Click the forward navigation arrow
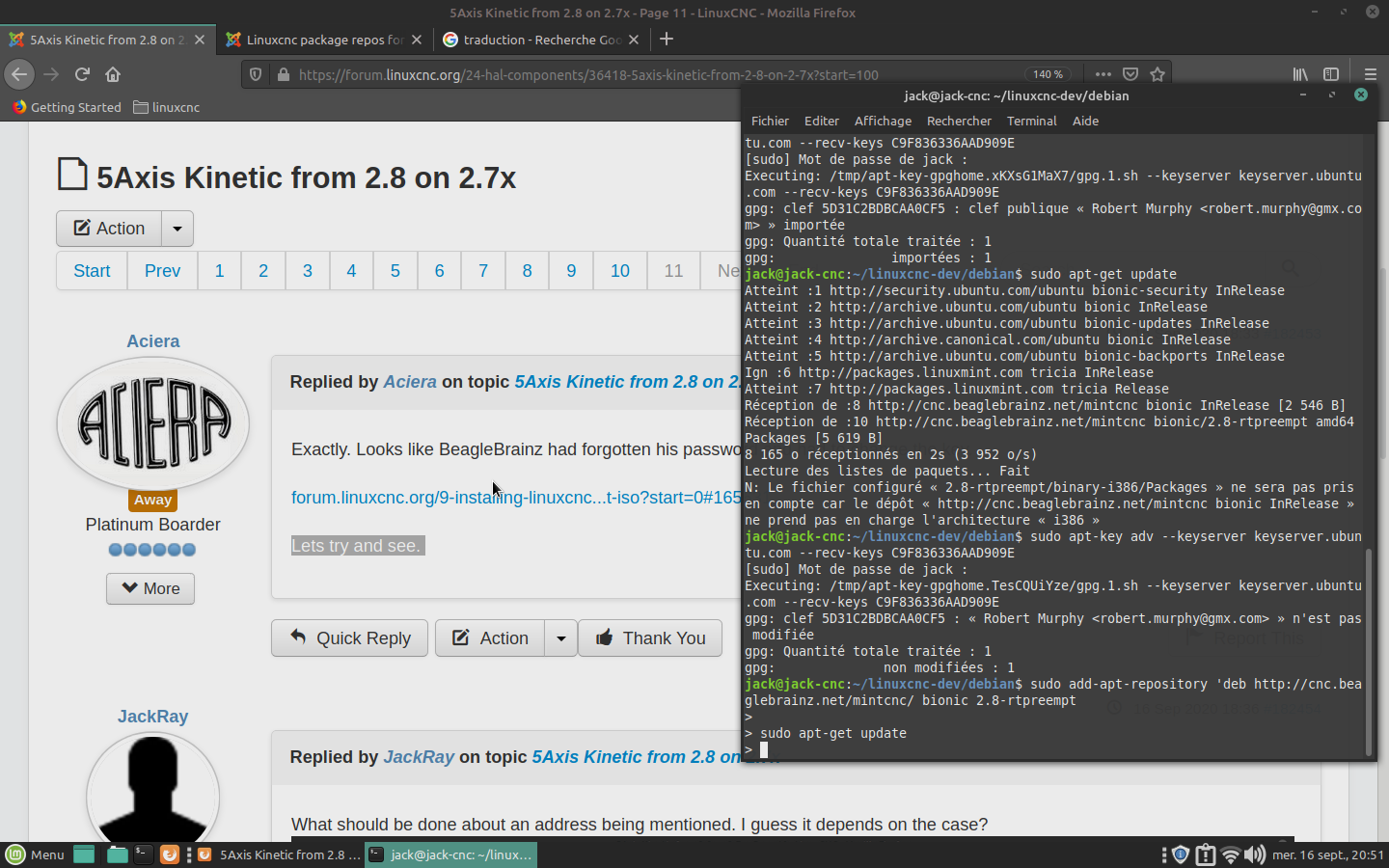The height and width of the screenshot is (868, 1389). click(51, 74)
